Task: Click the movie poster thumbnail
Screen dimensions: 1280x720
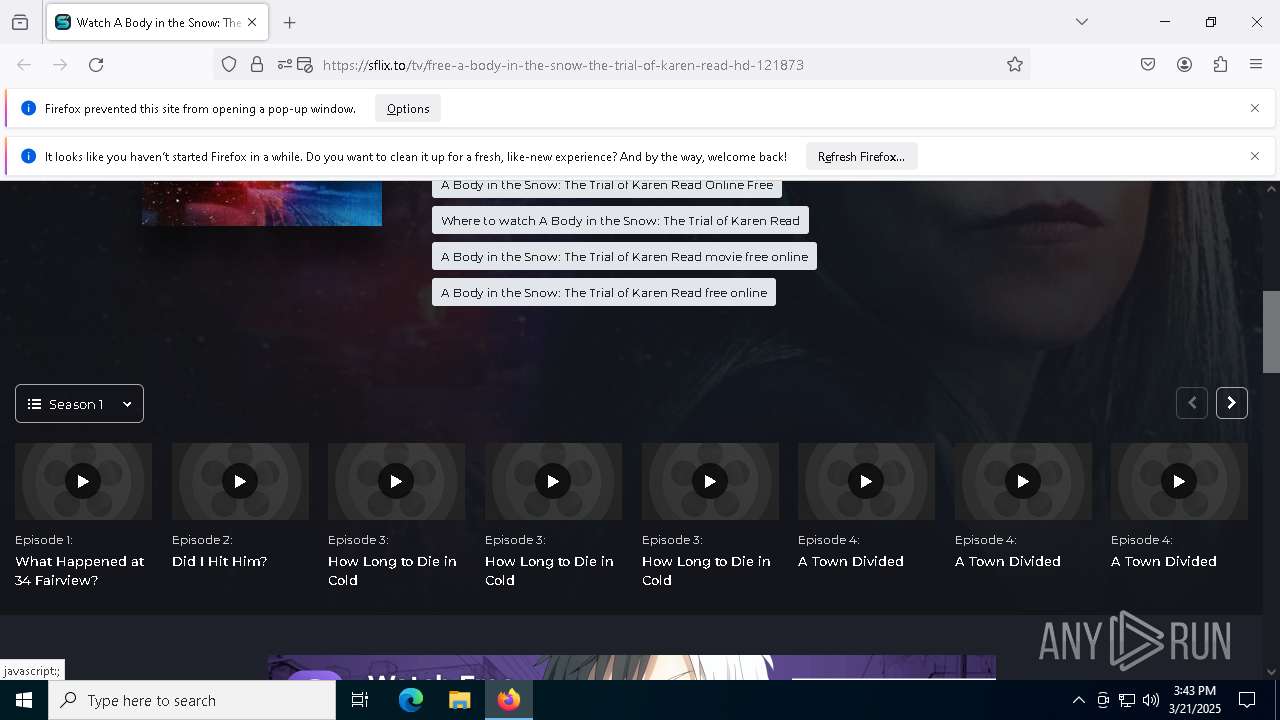Action: [x=262, y=203]
